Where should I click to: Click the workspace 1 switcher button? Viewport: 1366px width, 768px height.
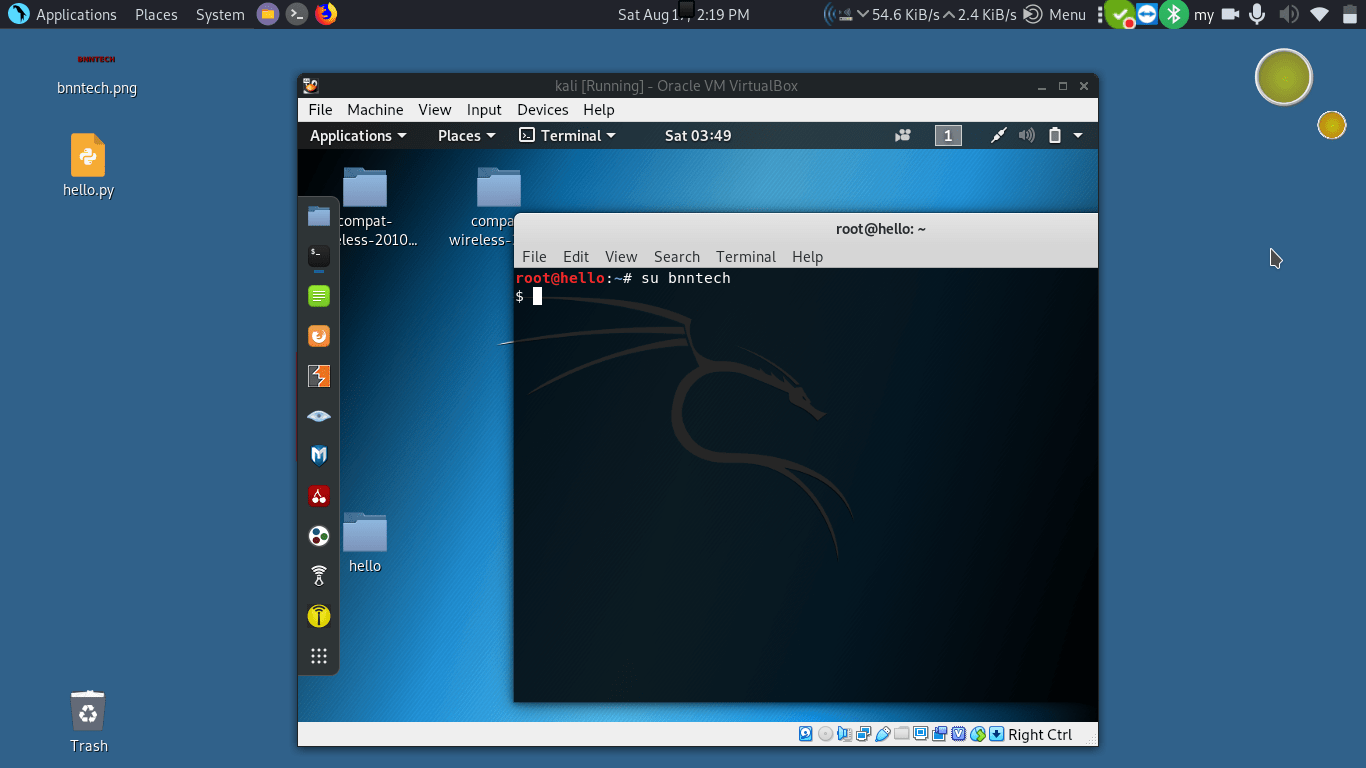tap(948, 136)
